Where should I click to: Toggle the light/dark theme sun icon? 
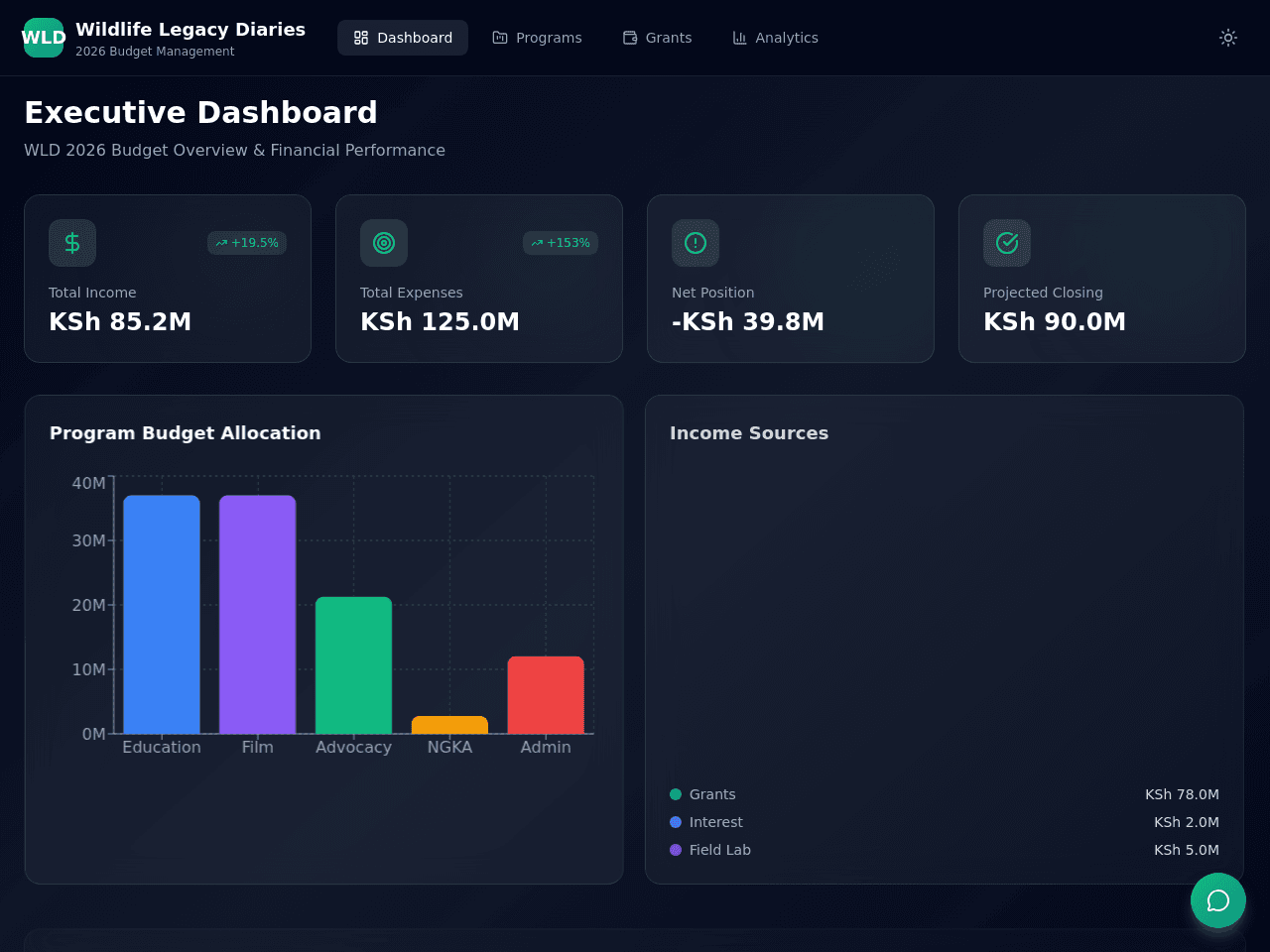pos(1228,38)
